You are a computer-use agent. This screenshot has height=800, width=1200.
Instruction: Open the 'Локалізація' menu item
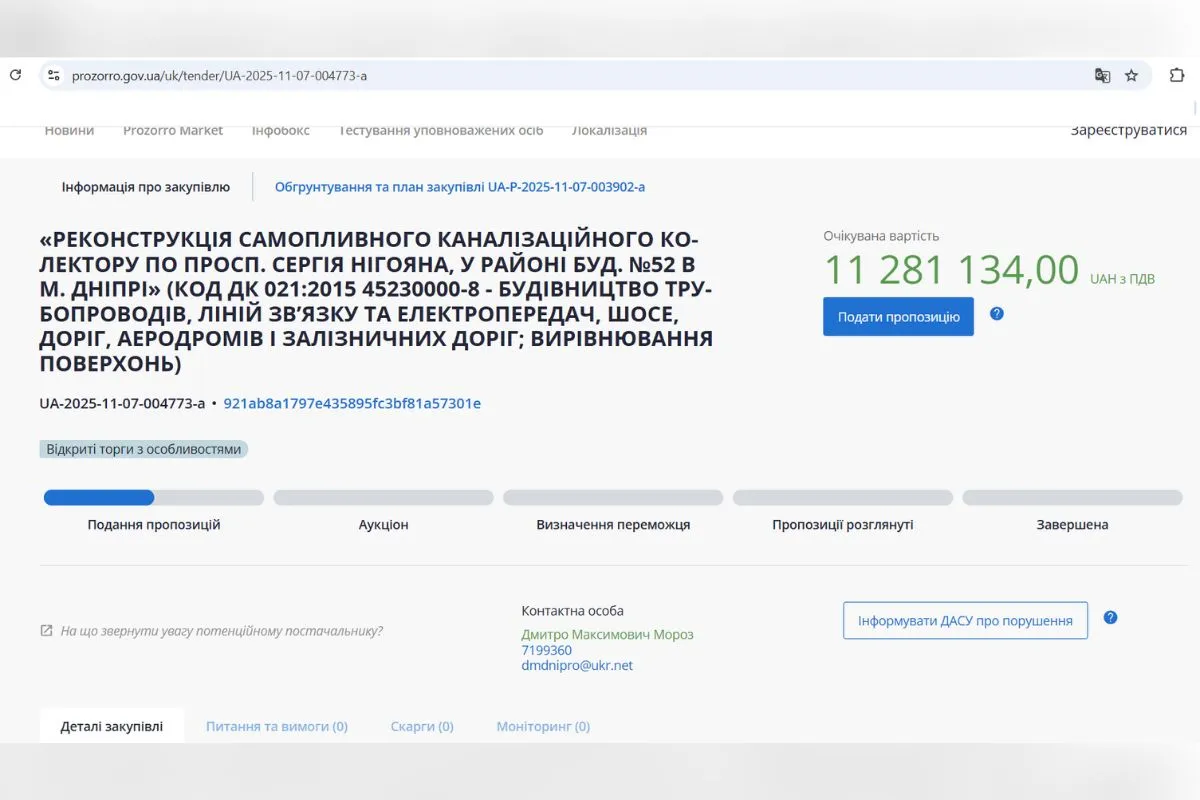coord(609,129)
